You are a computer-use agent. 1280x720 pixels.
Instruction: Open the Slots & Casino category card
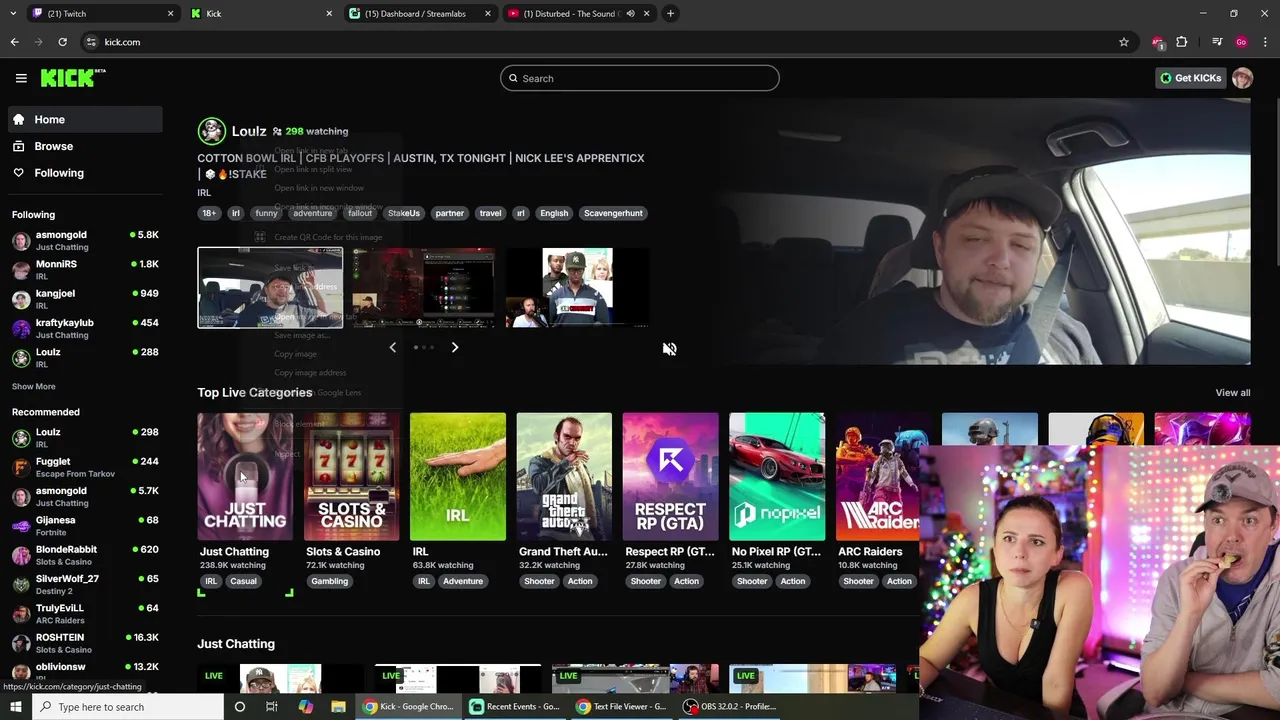click(x=351, y=477)
